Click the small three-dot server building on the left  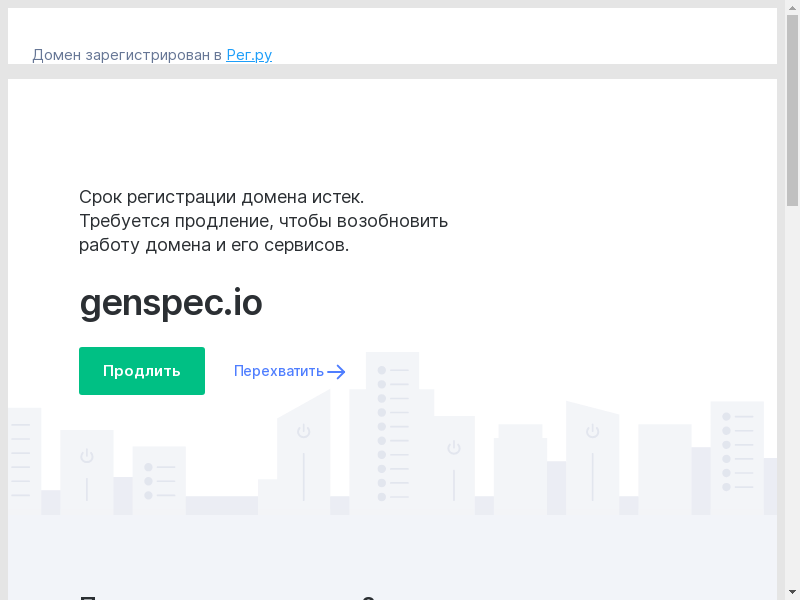coord(159,480)
